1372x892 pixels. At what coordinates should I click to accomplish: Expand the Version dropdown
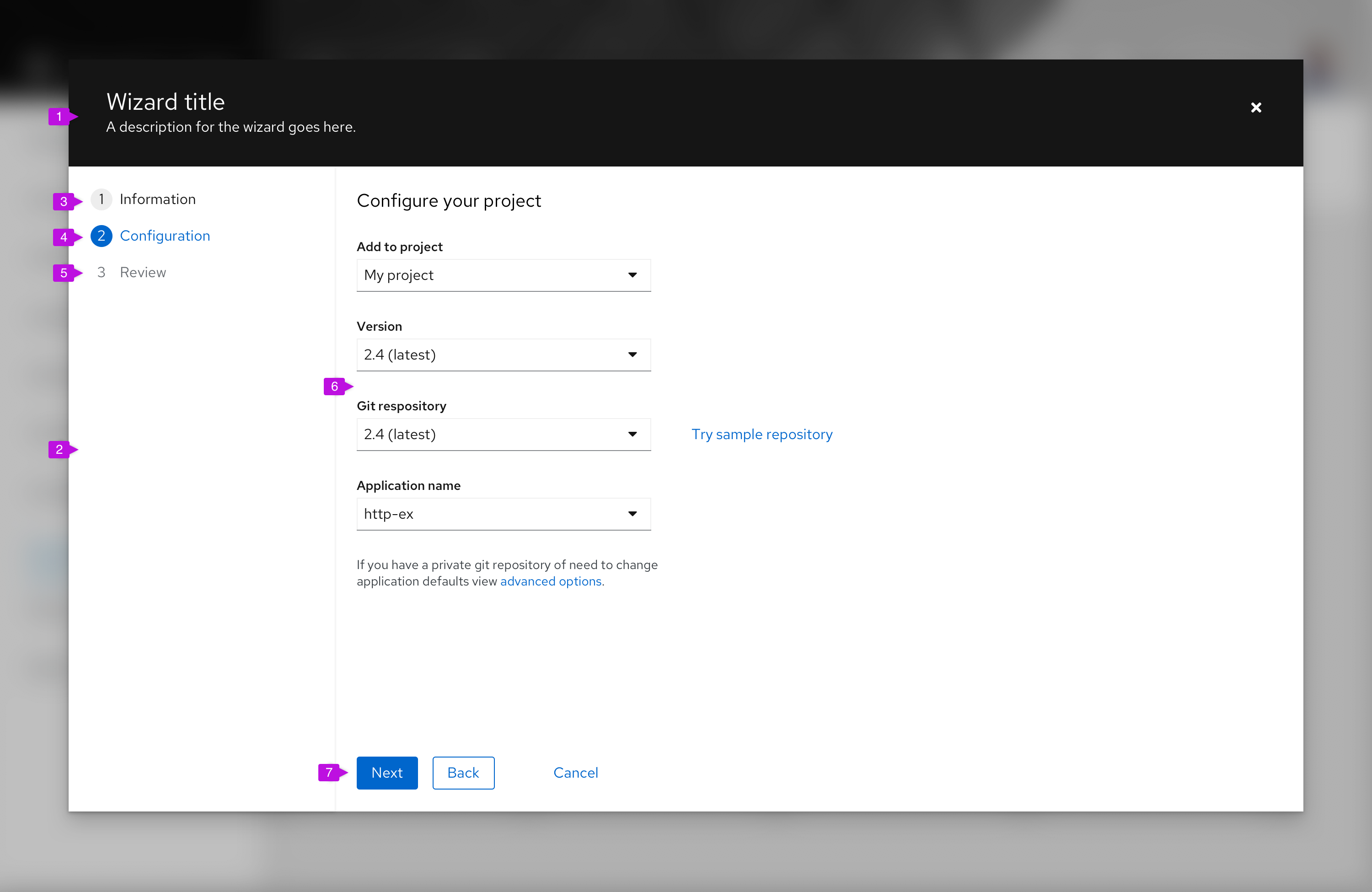click(631, 354)
